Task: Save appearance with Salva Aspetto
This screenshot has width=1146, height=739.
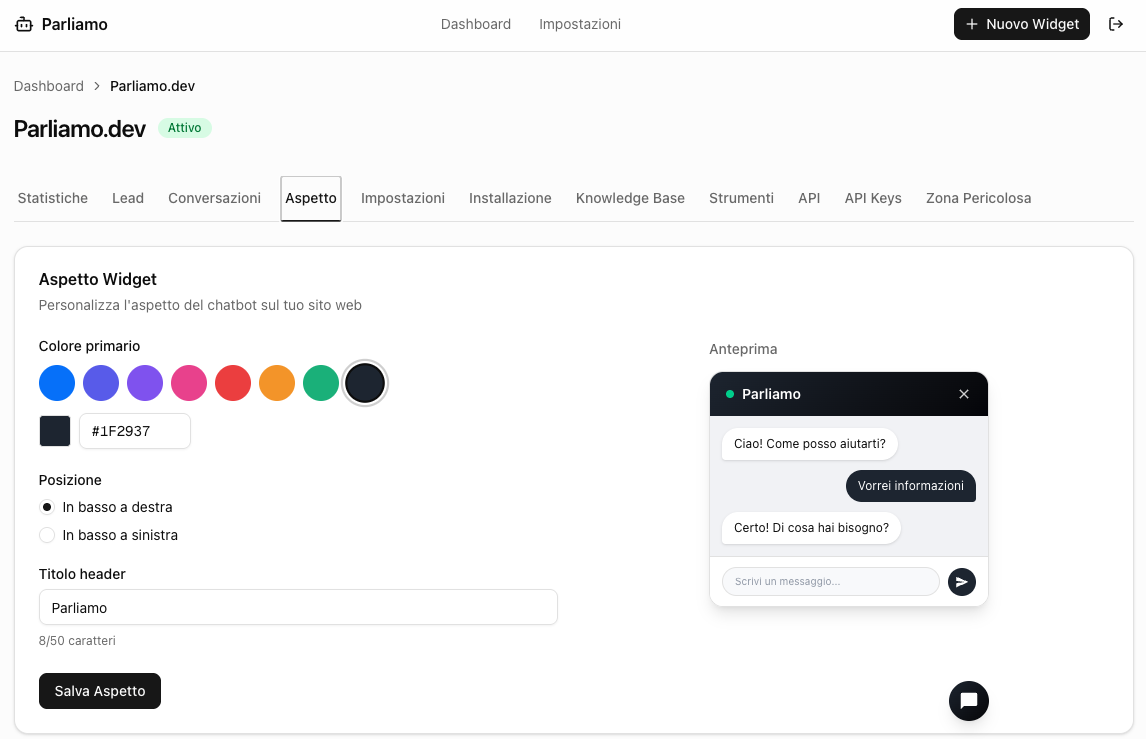Action: click(x=99, y=691)
